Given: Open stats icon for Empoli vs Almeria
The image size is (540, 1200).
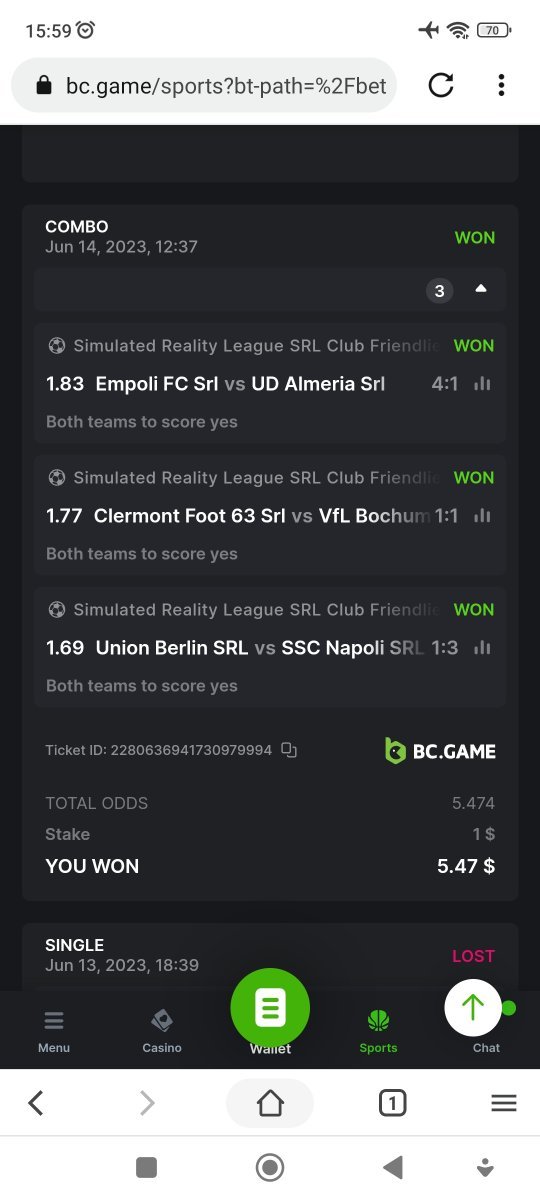Looking at the screenshot, I should click(483, 384).
